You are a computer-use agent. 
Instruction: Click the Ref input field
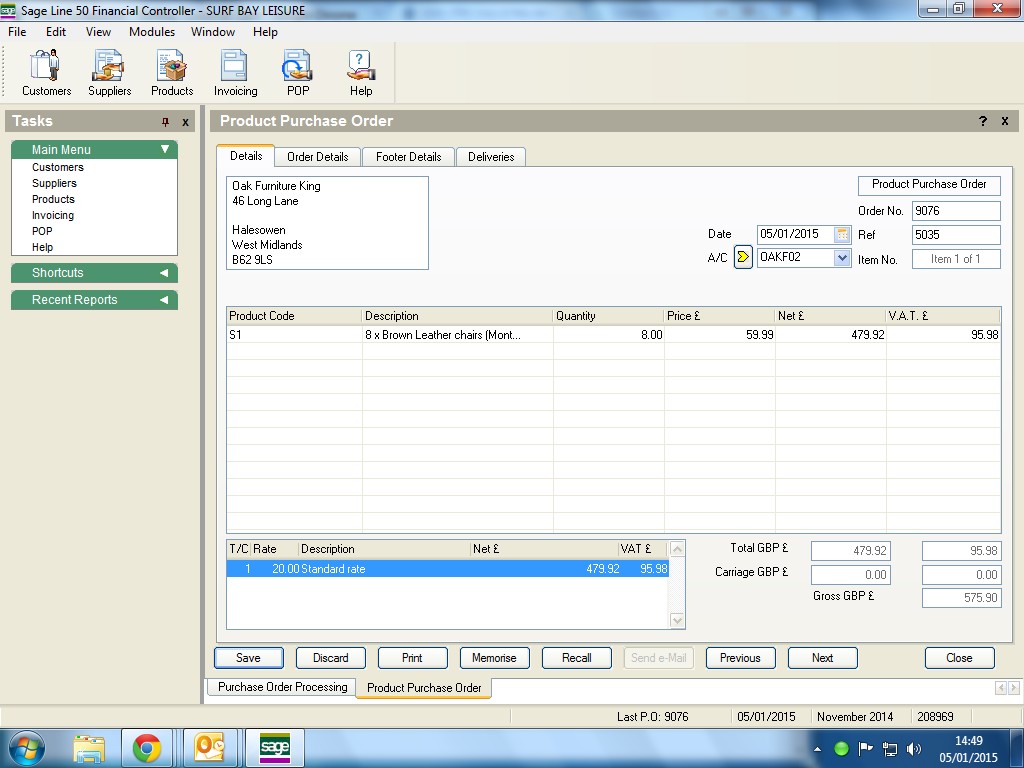955,235
